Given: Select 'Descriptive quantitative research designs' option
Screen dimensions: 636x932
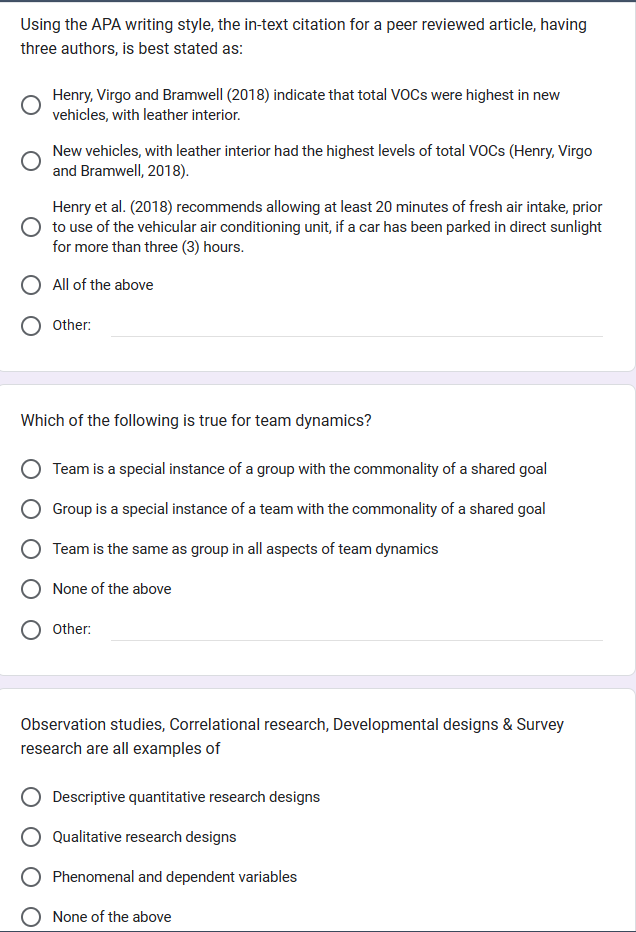Looking at the screenshot, I should click(31, 797).
